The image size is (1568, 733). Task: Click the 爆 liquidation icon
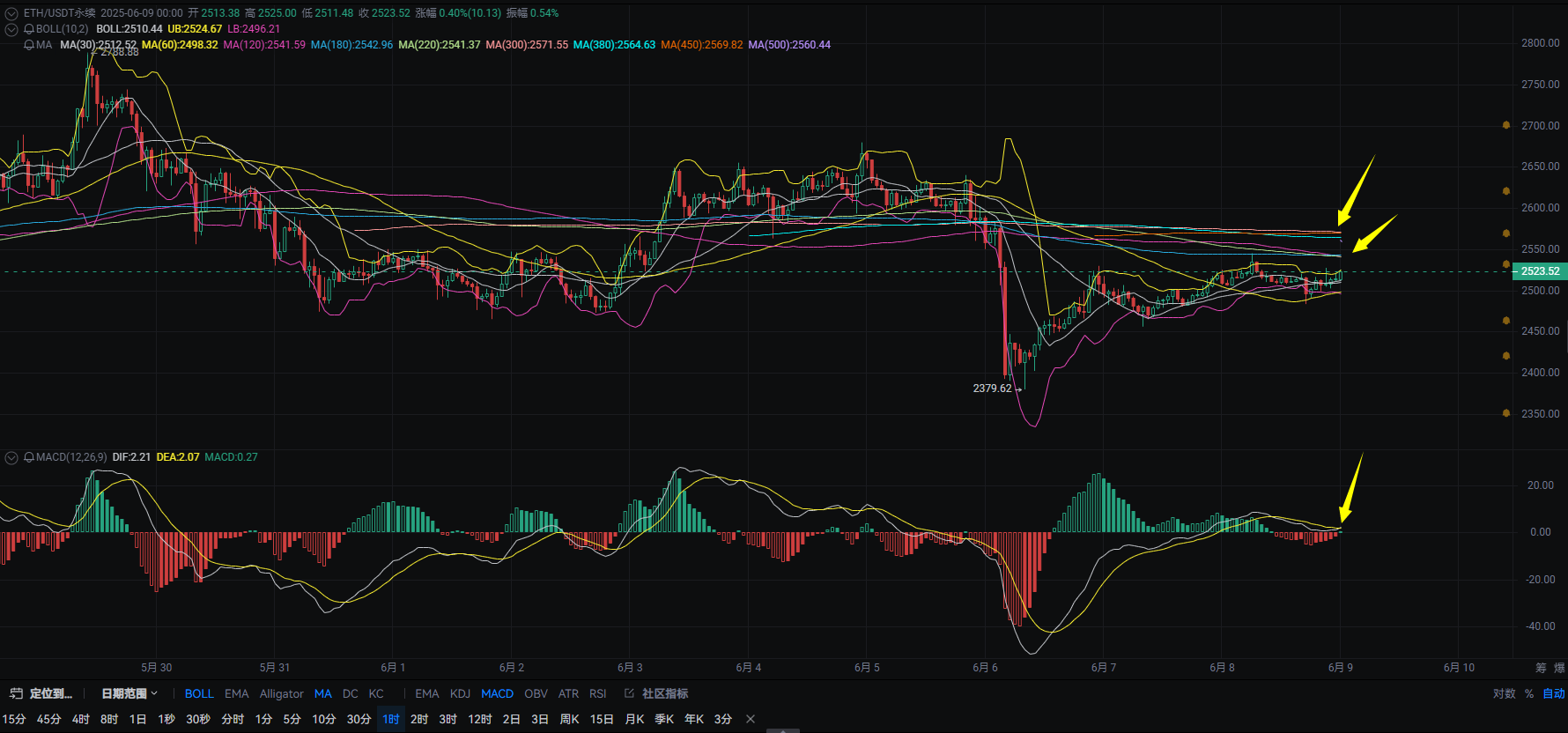tap(1560, 668)
